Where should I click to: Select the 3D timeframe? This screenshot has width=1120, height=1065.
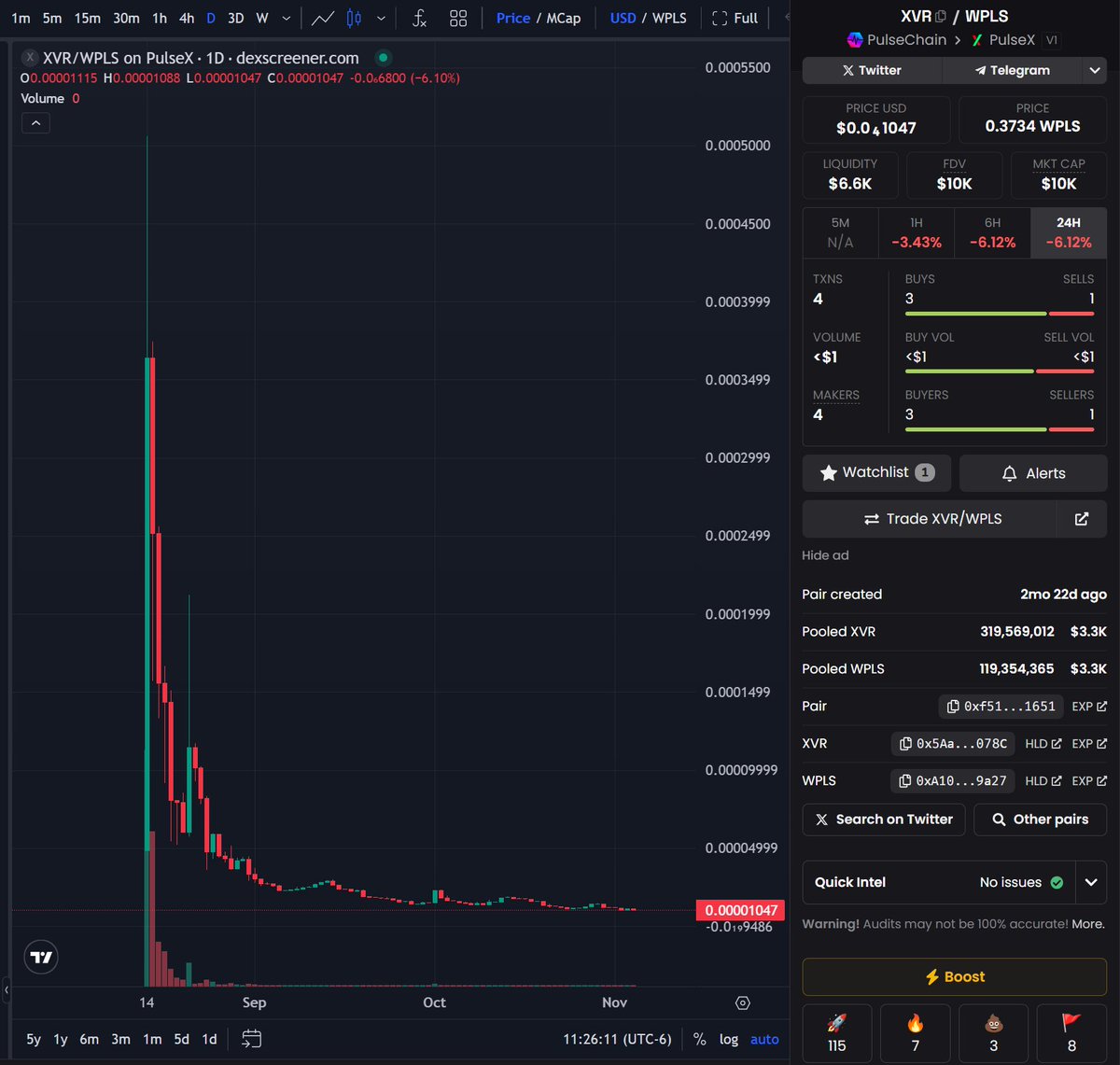[x=235, y=18]
